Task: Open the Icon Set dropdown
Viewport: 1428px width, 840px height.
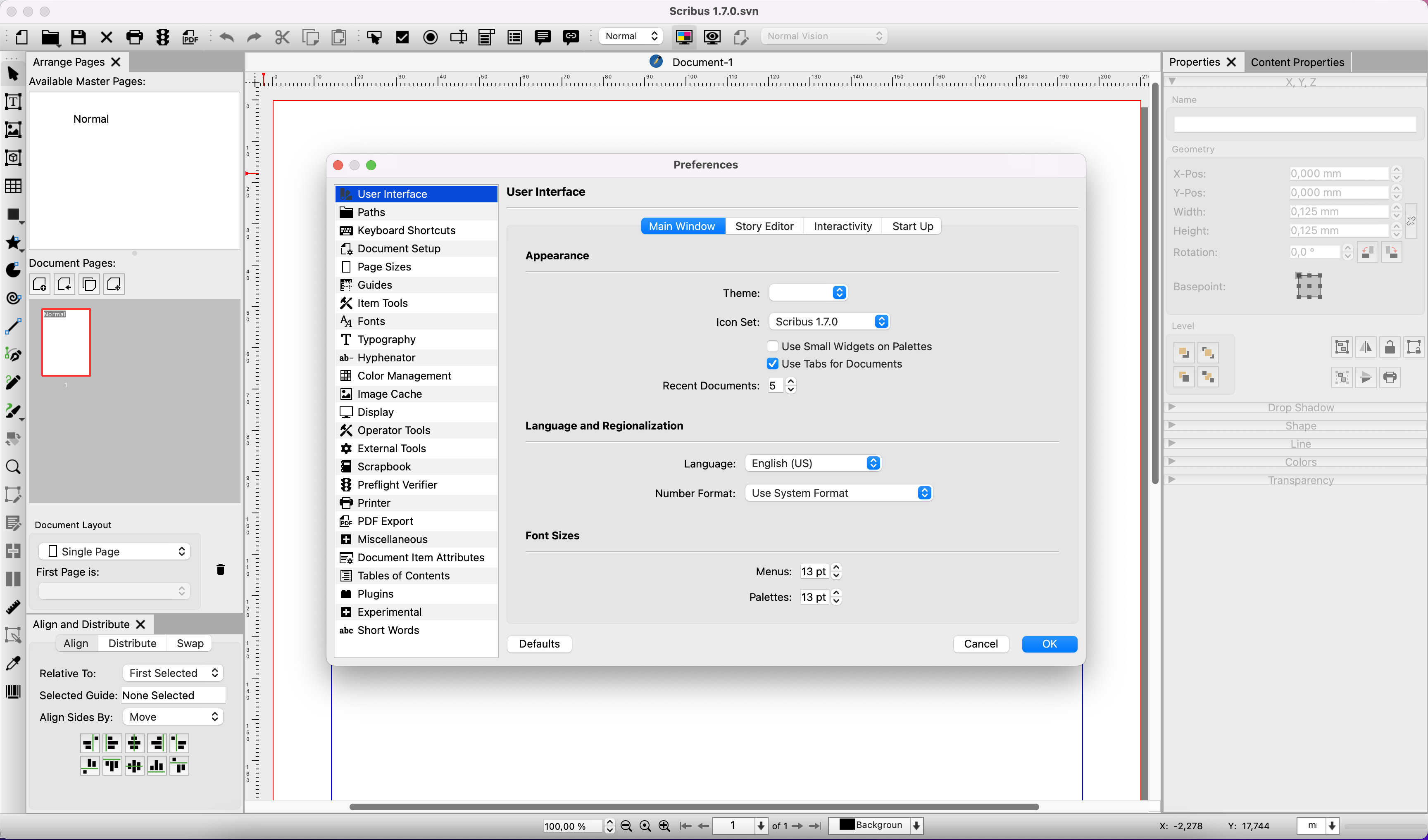Action: tap(828, 322)
